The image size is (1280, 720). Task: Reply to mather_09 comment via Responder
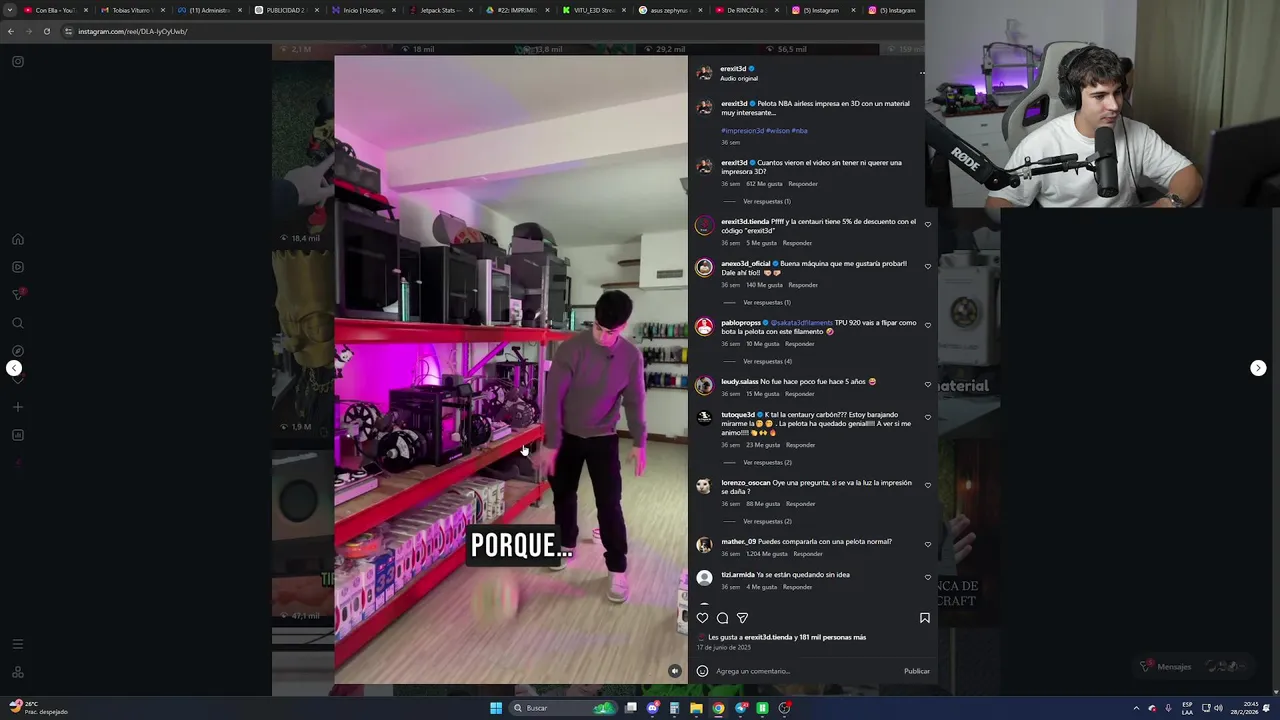(808, 554)
